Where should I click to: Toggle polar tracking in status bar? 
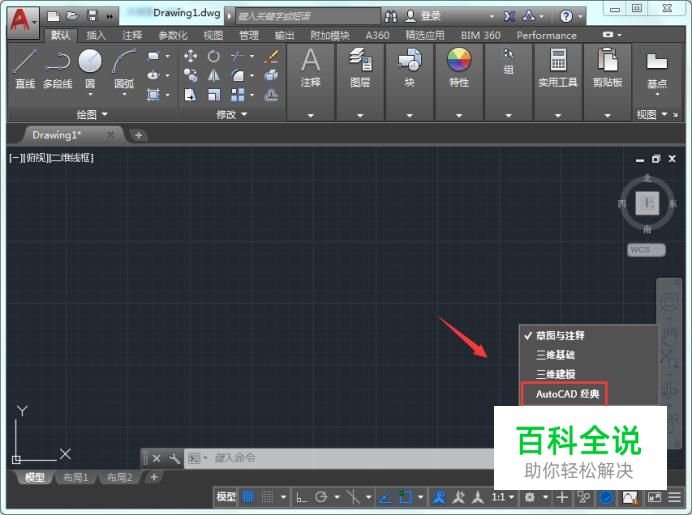click(321, 497)
